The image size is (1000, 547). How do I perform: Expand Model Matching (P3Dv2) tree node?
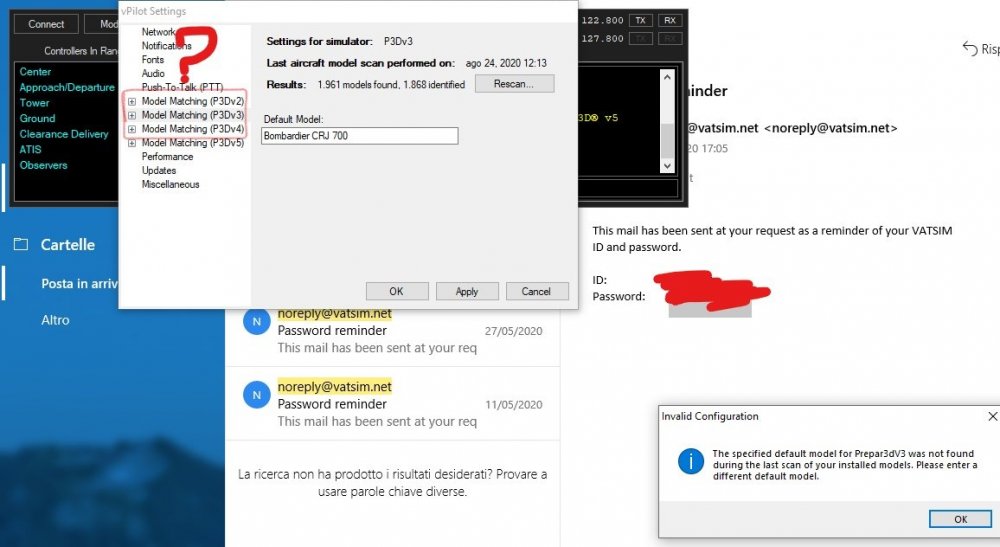click(131, 101)
